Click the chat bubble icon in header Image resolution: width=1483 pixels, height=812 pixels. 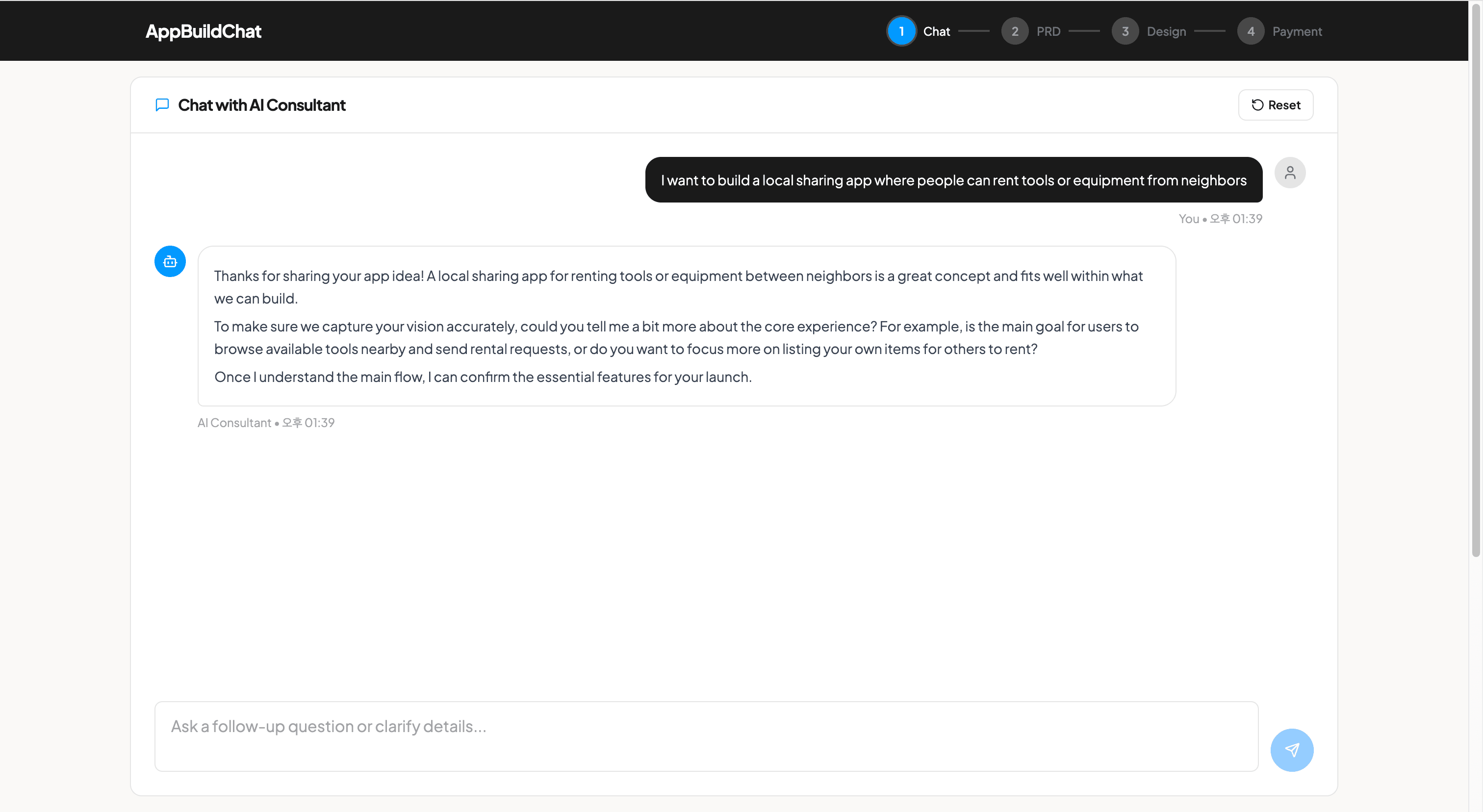[x=162, y=105]
